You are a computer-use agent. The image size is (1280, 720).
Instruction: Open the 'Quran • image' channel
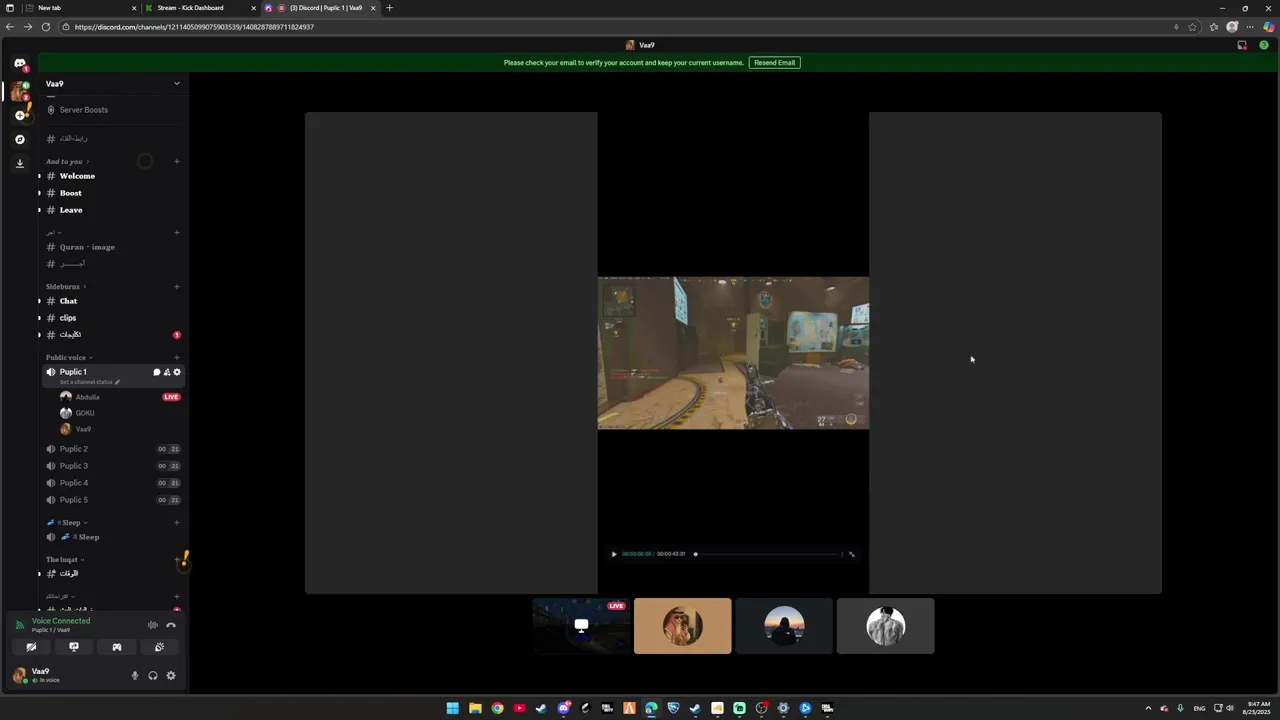click(113, 247)
